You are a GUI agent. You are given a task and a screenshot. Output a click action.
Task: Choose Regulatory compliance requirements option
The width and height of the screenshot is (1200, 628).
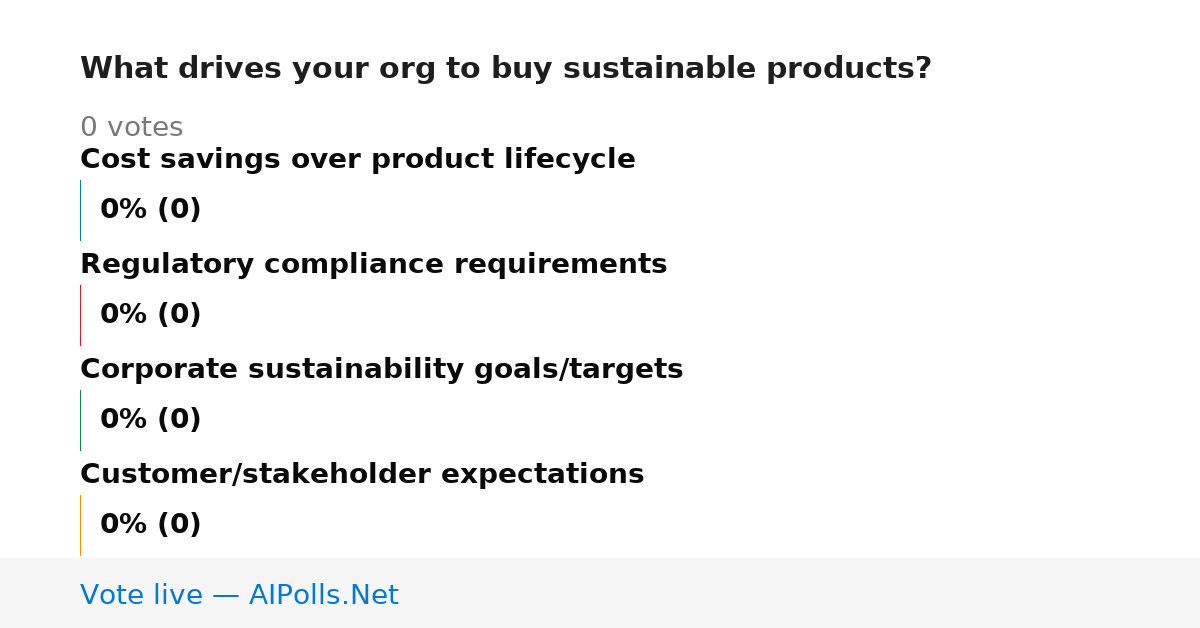pos(373,265)
